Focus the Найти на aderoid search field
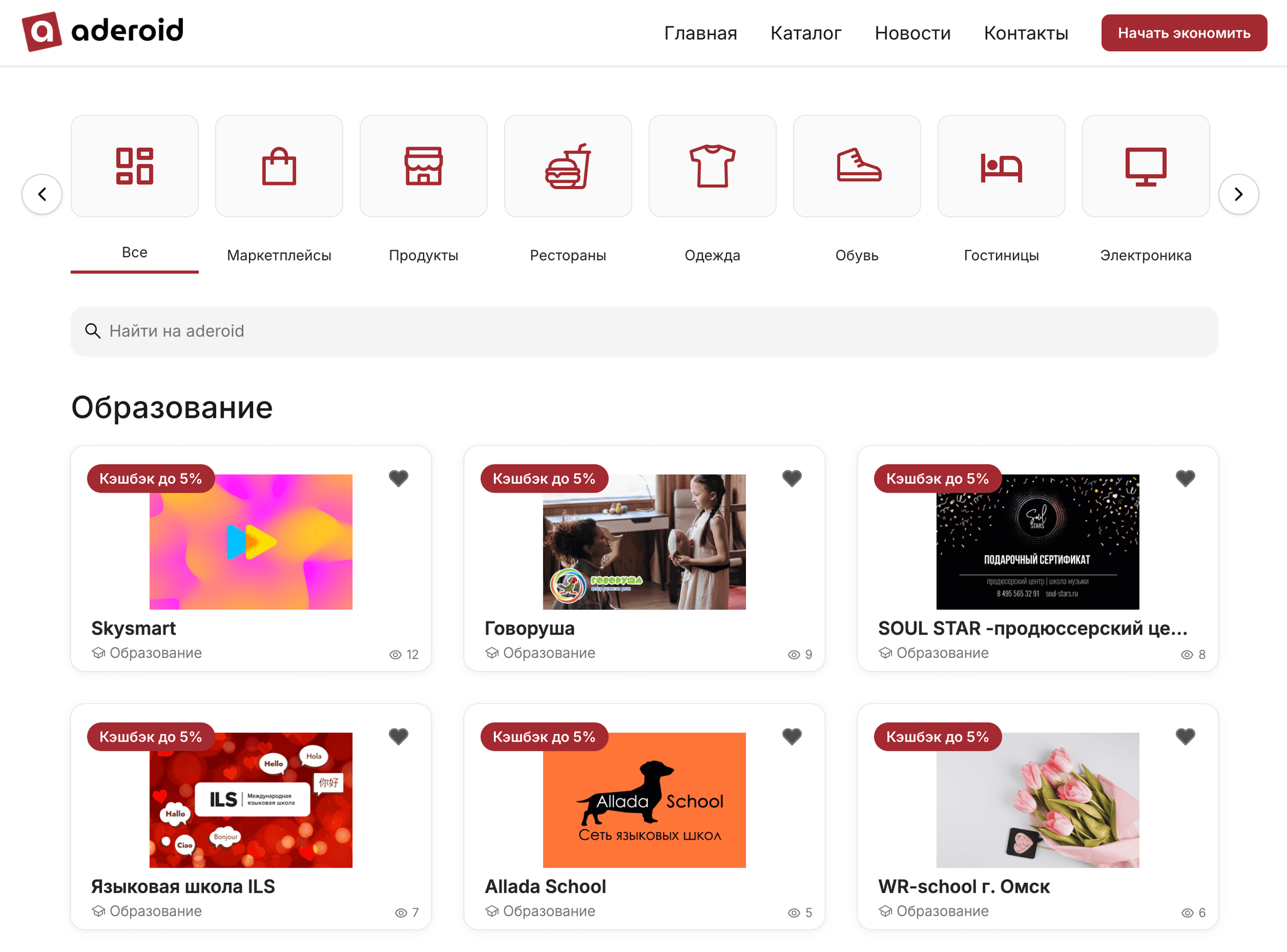This screenshot has width=1287, height=952. [x=644, y=331]
